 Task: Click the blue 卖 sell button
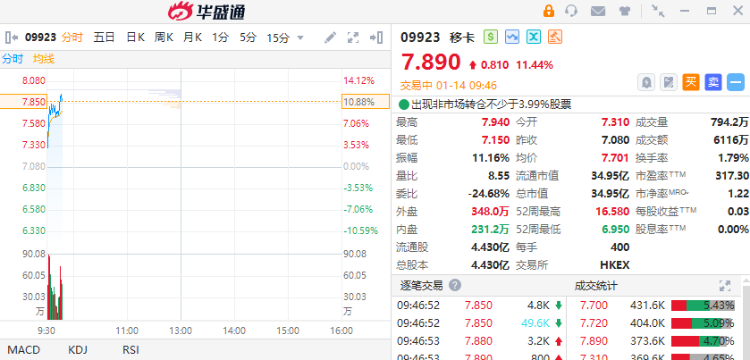[x=713, y=82]
